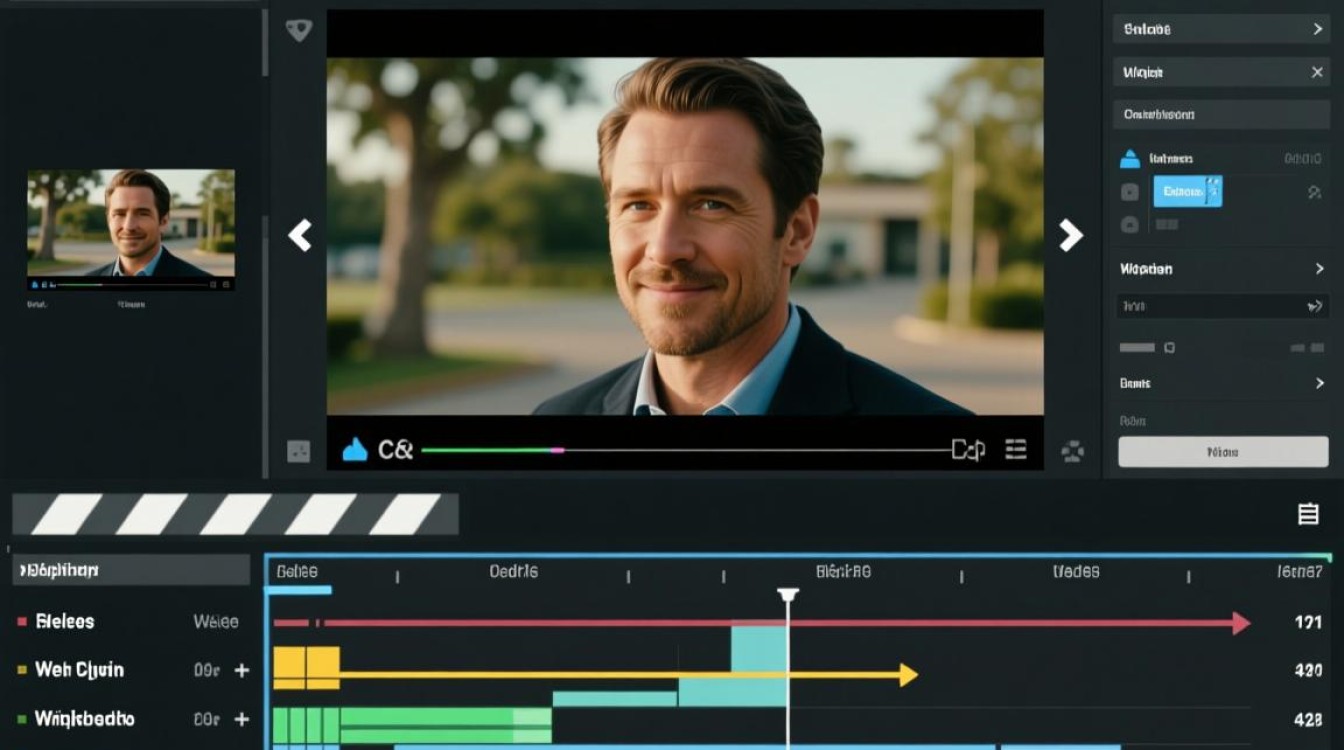This screenshot has height=750, width=1344.
Task: Toggle the second gray square in properties panel
Action: [x=1129, y=224]
